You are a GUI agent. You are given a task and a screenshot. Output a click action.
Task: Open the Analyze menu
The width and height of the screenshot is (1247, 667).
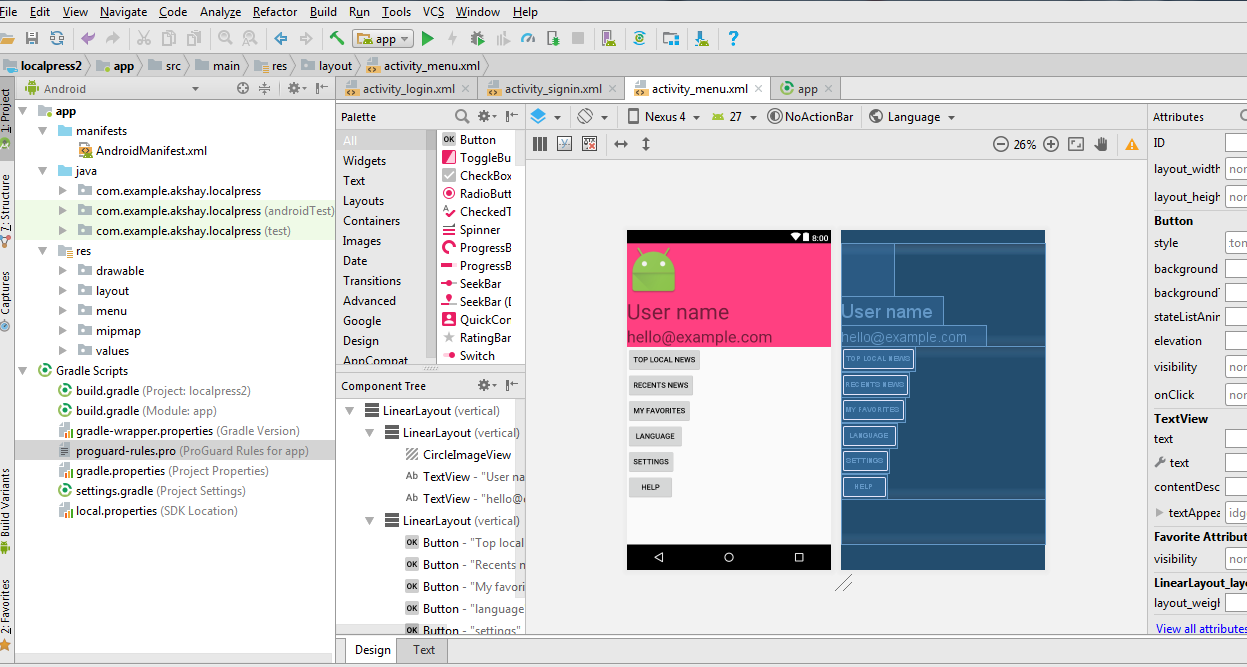pos(220,12)
